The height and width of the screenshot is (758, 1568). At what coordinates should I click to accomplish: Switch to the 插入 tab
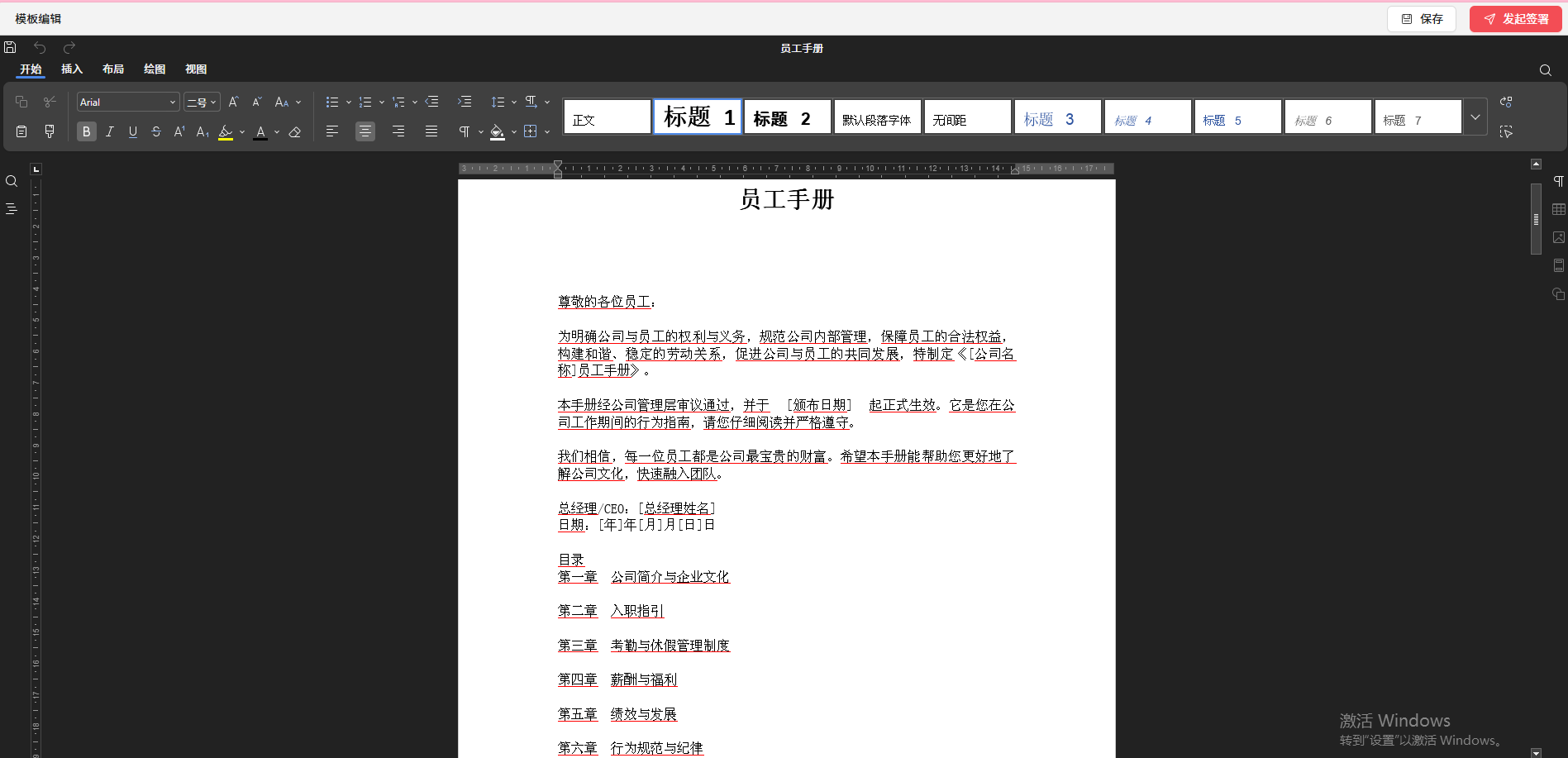tap(72, 69)
